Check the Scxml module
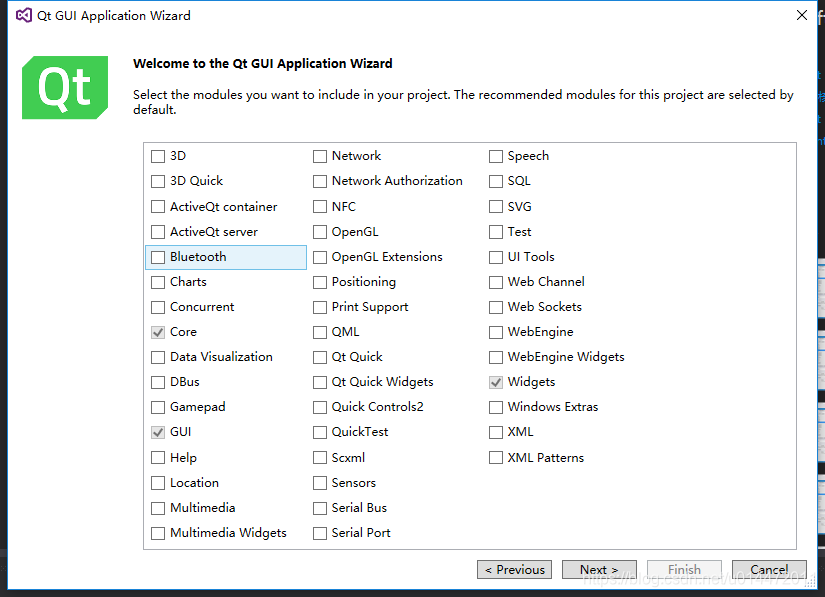 click(320, 458)
